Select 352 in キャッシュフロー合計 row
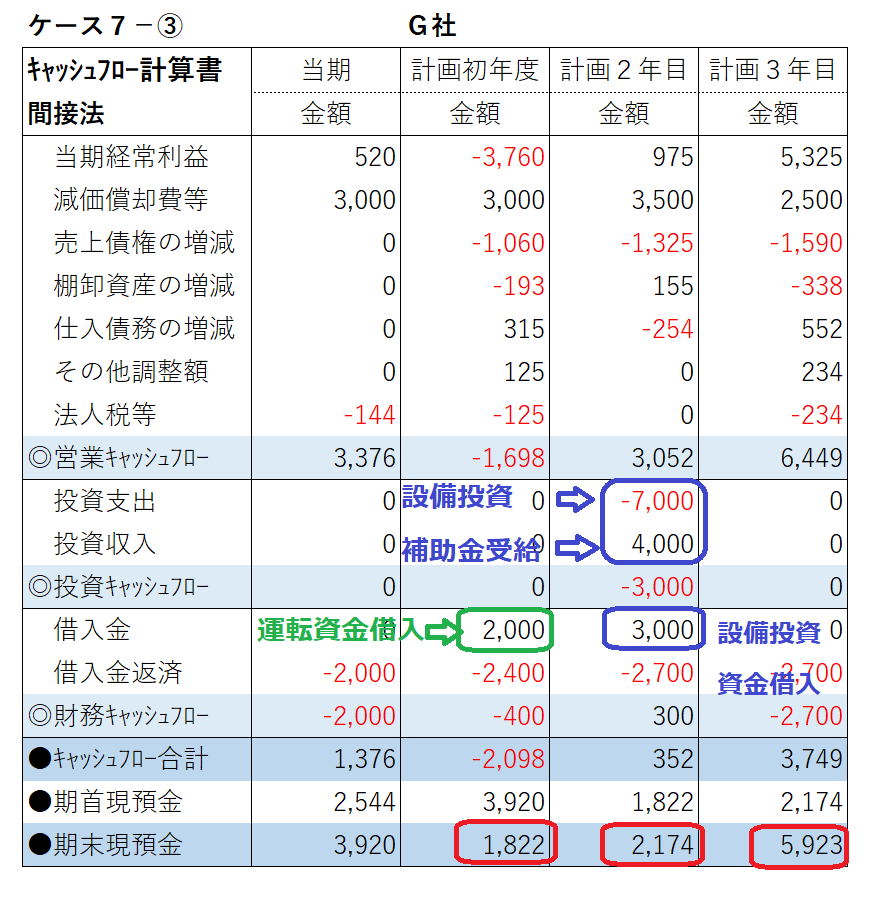Screen dimensions: 873x898 [673, 759]
